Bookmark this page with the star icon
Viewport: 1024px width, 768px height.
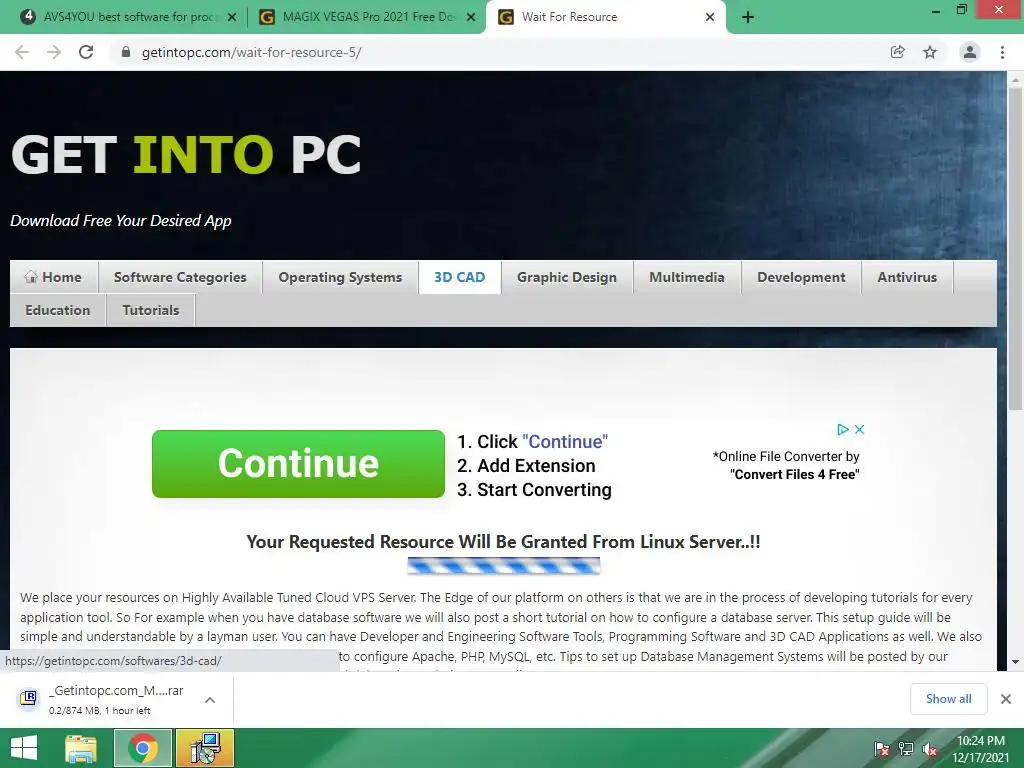930,52
